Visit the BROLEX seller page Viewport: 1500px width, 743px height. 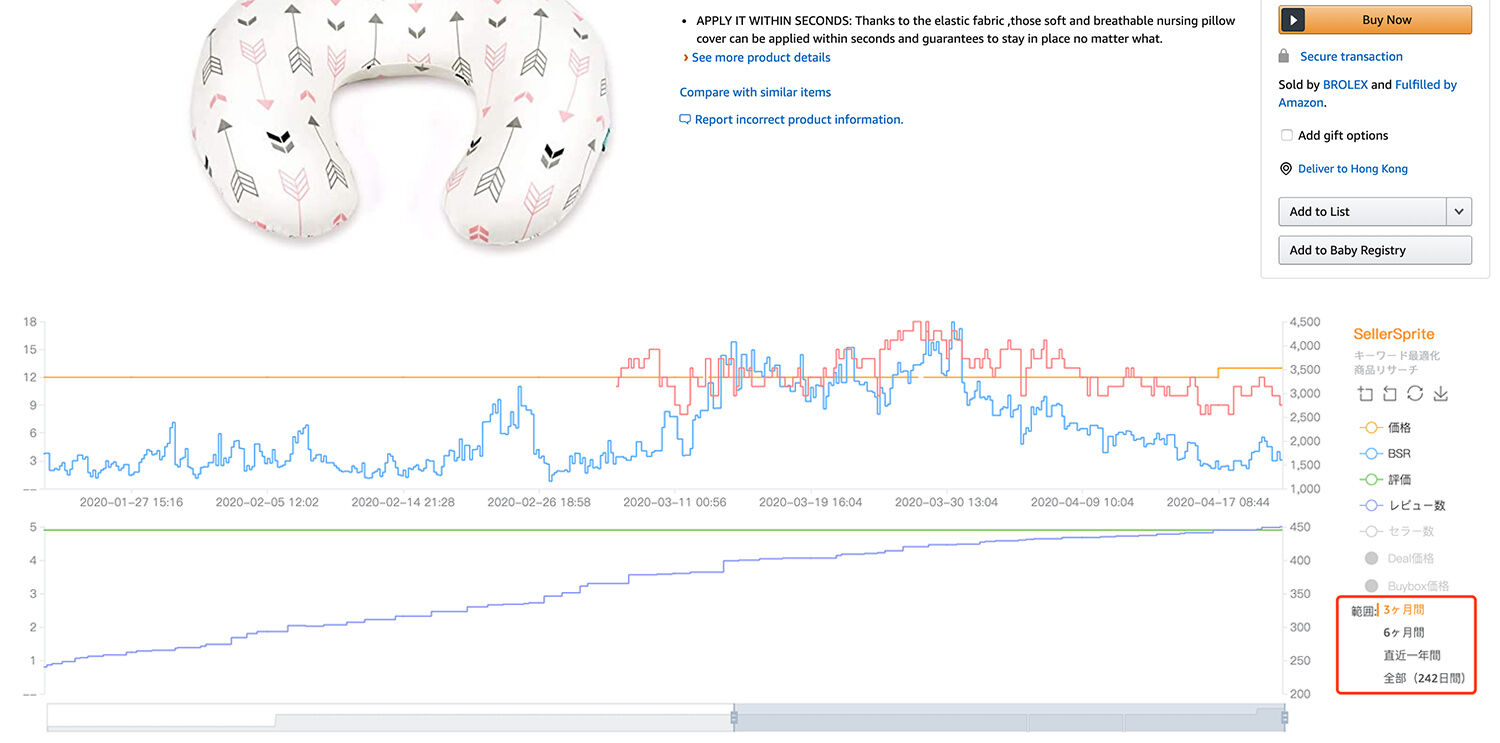(x=1345, y=85)
